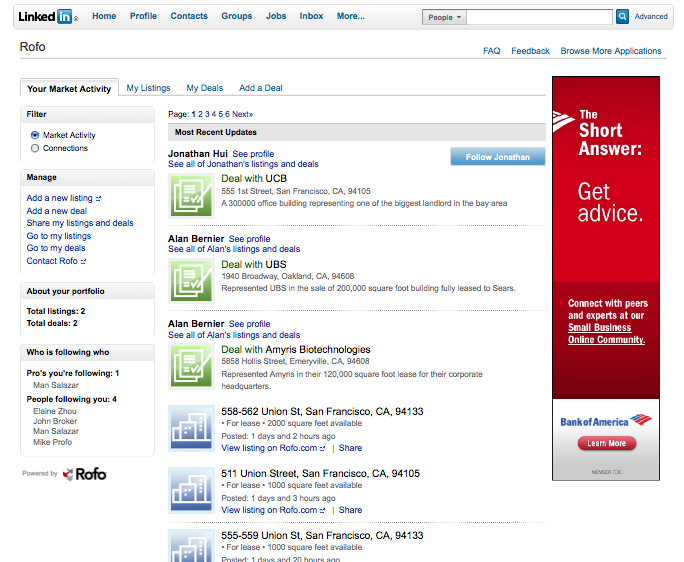Image resolution: width=684 pixels, height=562 pixels.
Task: Click the 555-559 Union St listing title
Action: 322,535
